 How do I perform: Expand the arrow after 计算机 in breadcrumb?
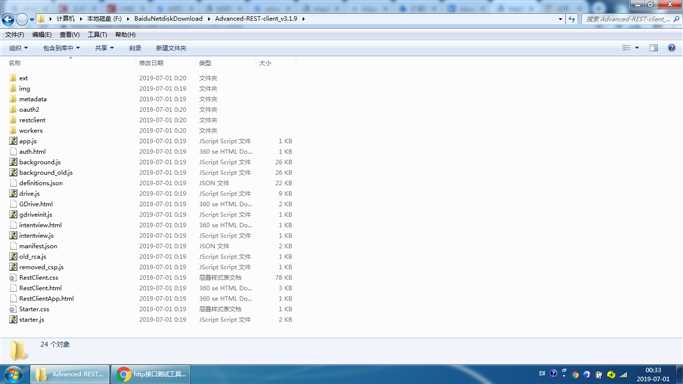click(x=81, y=19)
